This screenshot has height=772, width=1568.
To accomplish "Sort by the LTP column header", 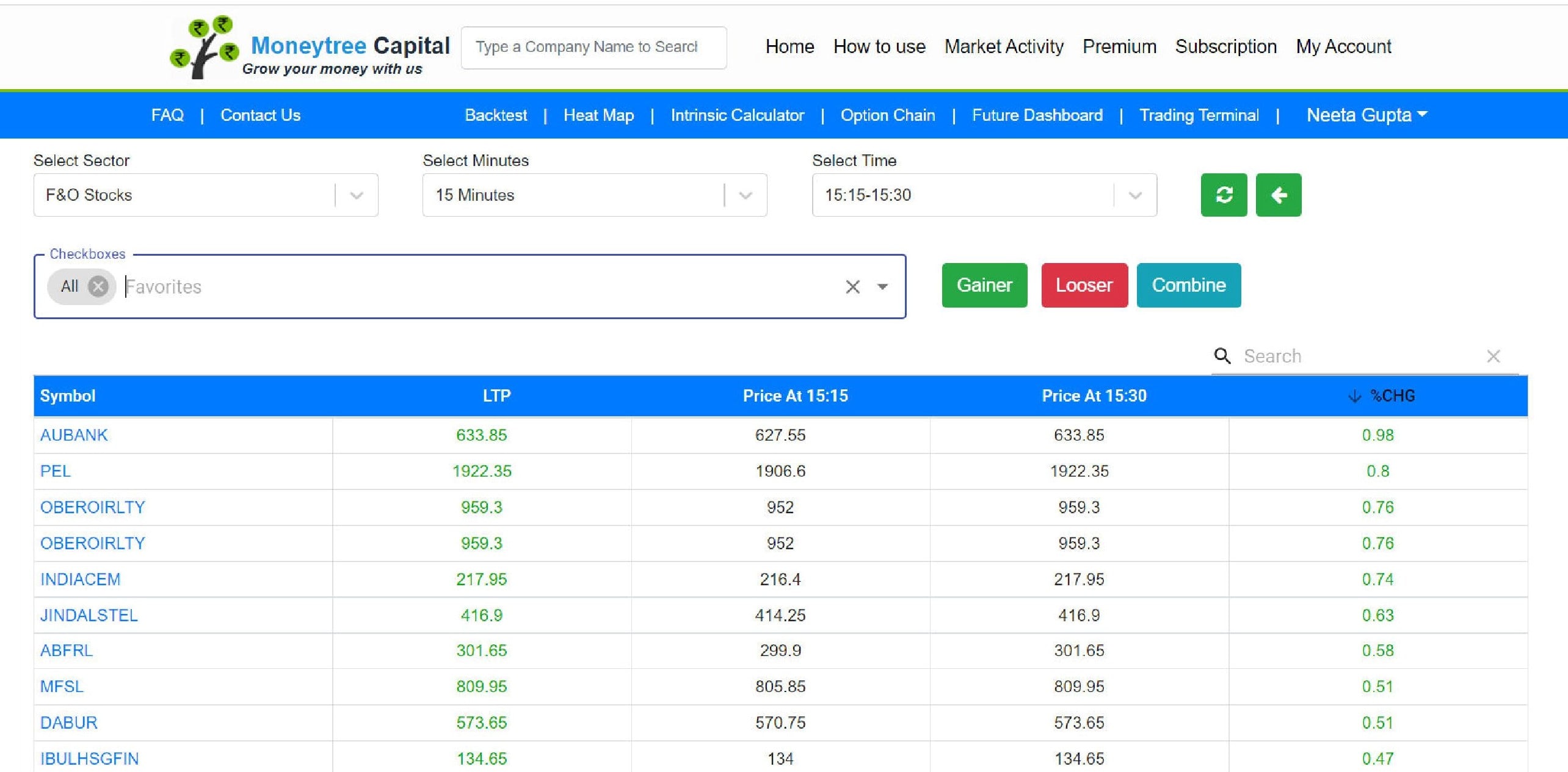I will click(496, 396).
